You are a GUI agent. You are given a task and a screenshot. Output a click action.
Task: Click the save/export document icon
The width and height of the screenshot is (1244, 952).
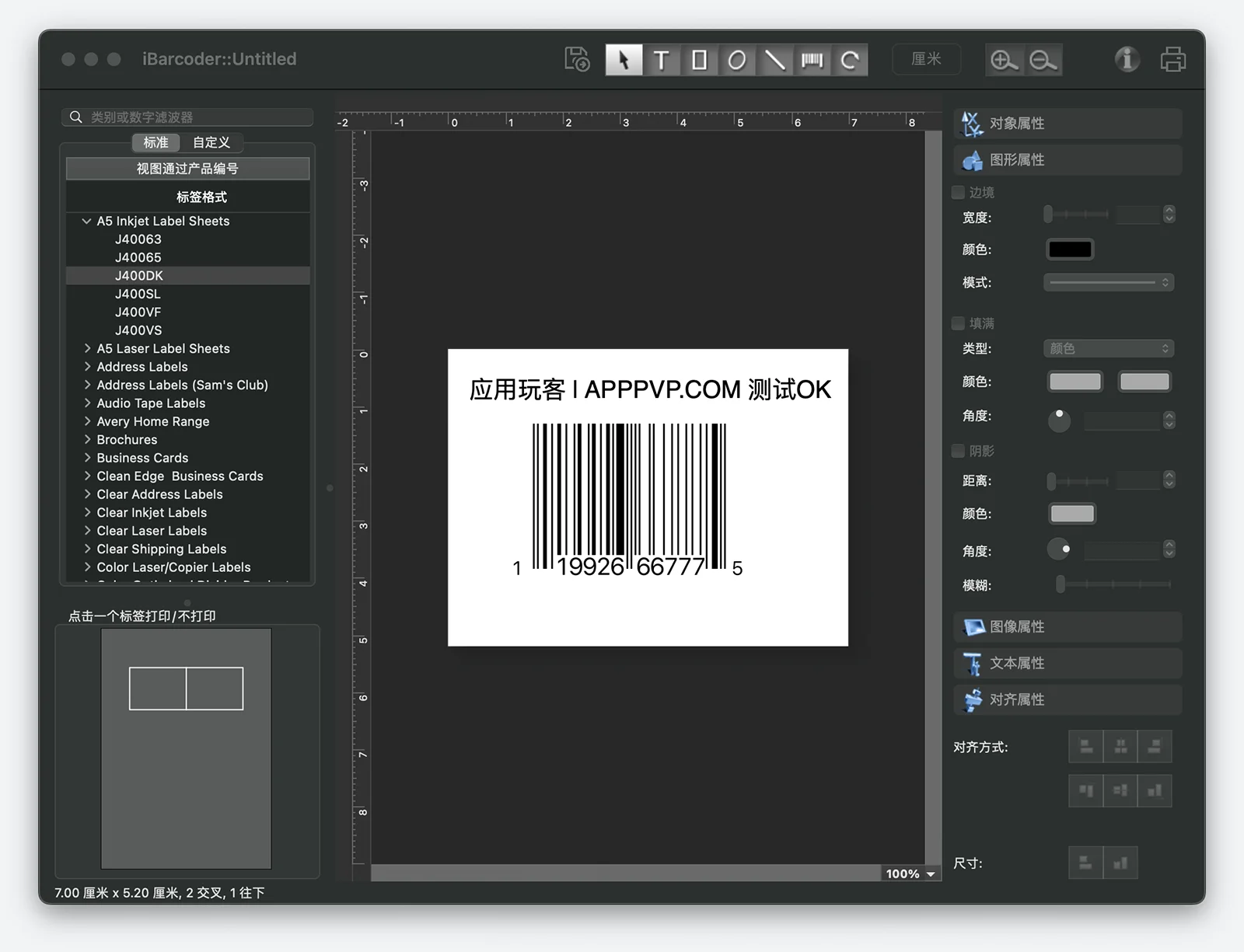[x=577, y=59]
